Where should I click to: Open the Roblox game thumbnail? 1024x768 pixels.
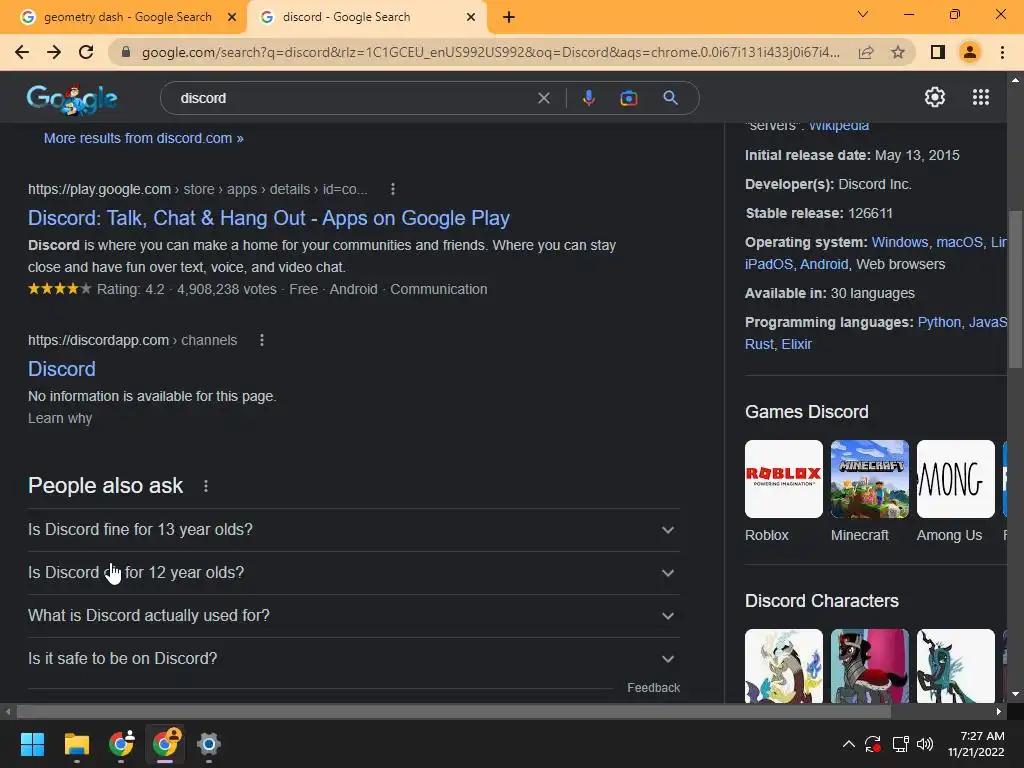tap(784, 479)
